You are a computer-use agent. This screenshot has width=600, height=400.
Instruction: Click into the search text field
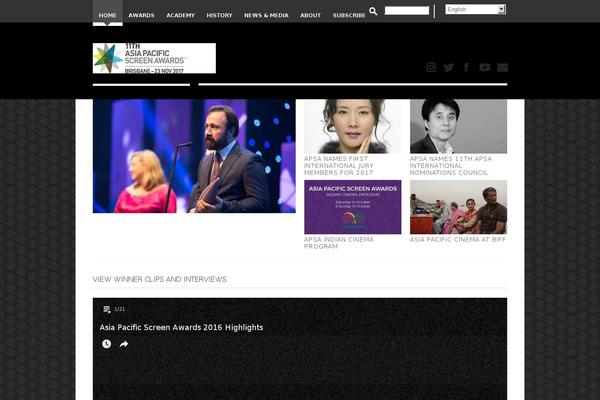point(407,11)
